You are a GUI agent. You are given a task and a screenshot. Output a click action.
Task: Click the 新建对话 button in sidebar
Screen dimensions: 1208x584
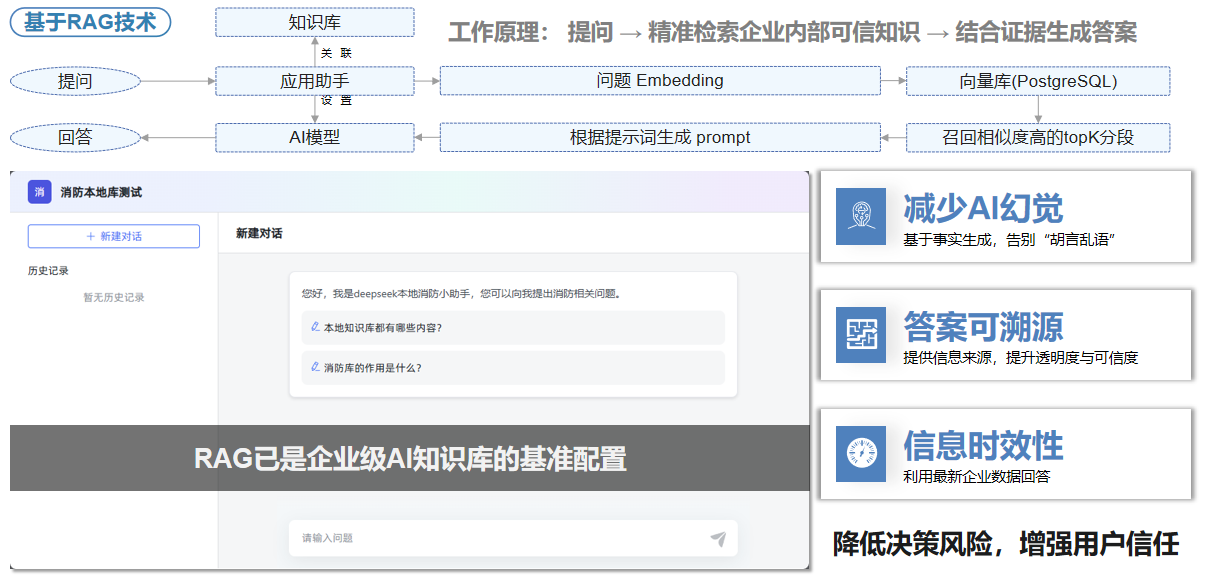[x=113, y=236]
